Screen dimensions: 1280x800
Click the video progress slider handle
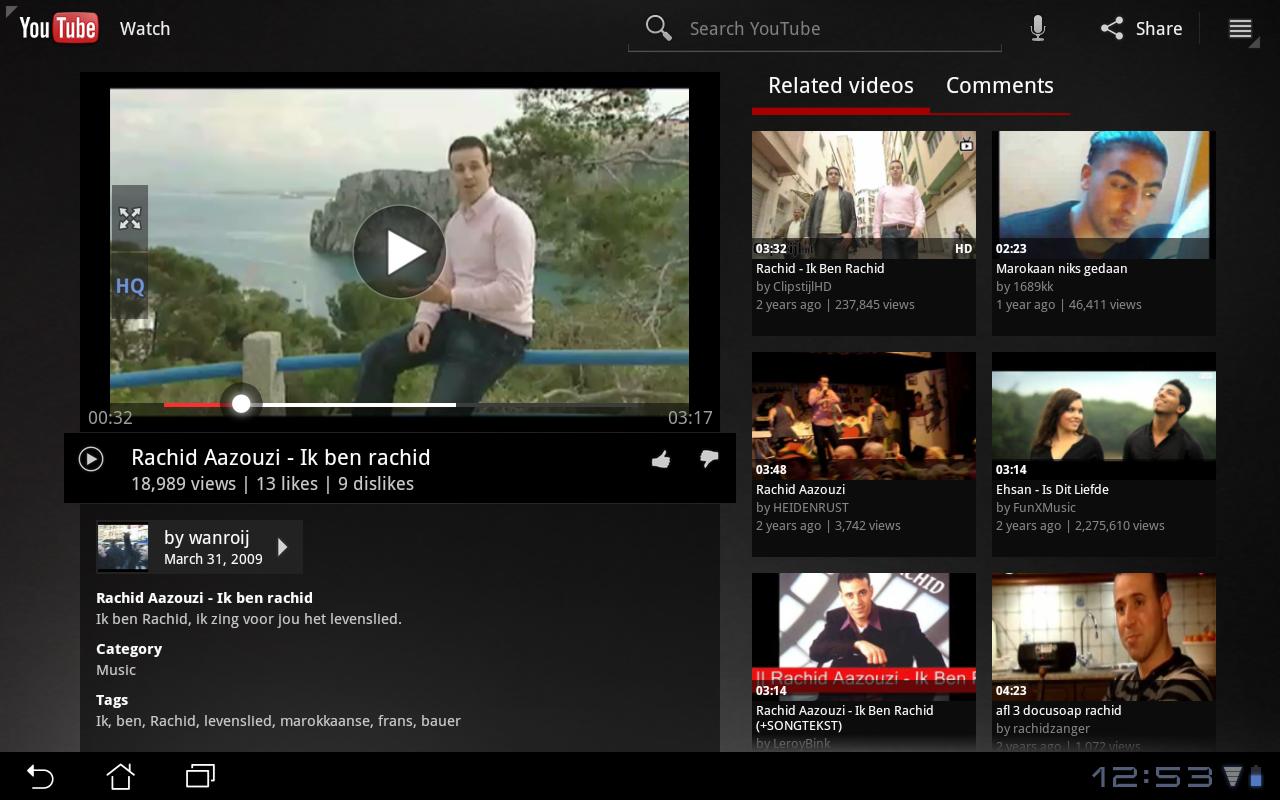[x=241, y=404]
